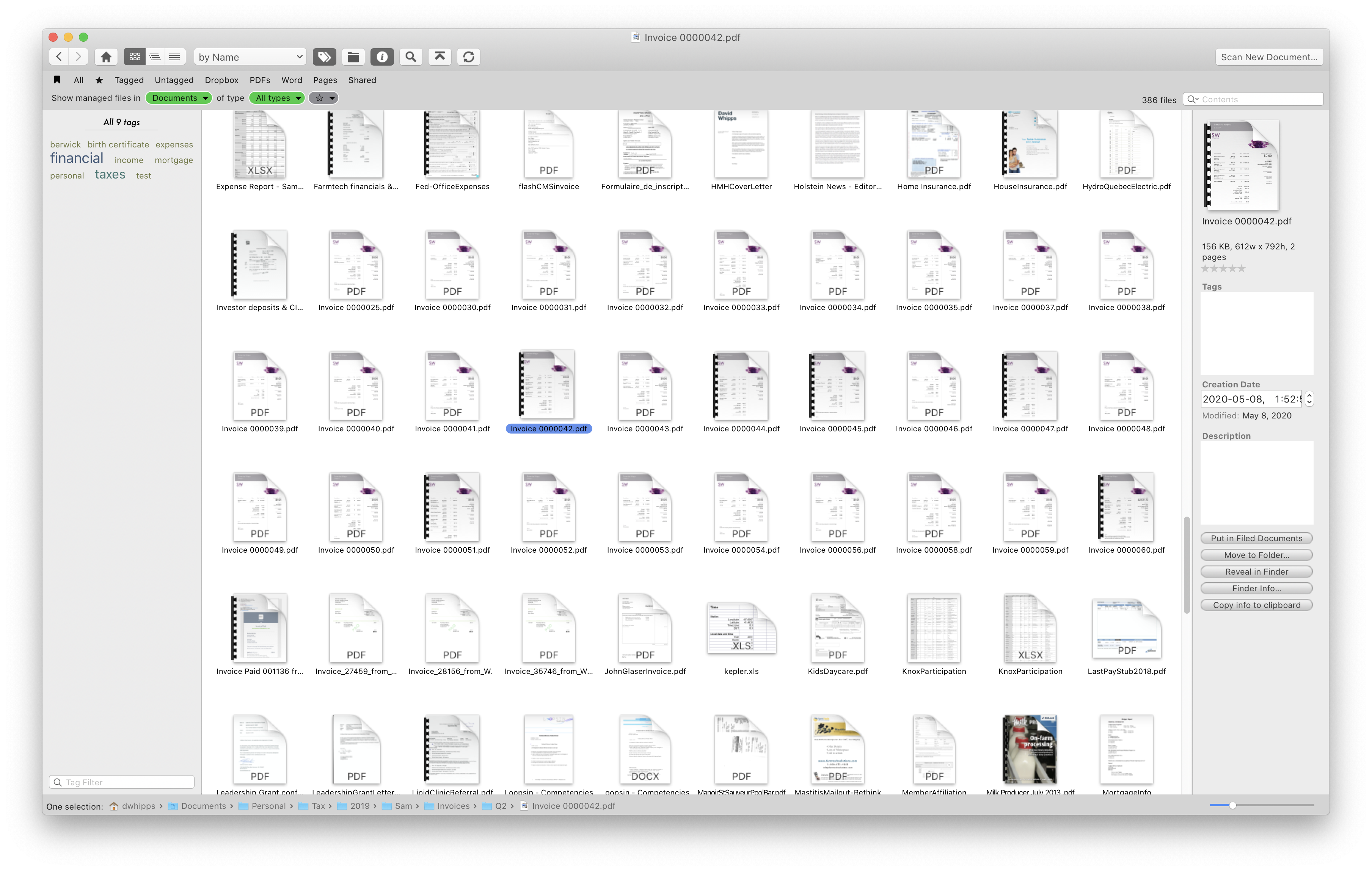1372x871 pixels.
Task: Click Put in Filed Documents button
Action: (x=1255, y=538)
